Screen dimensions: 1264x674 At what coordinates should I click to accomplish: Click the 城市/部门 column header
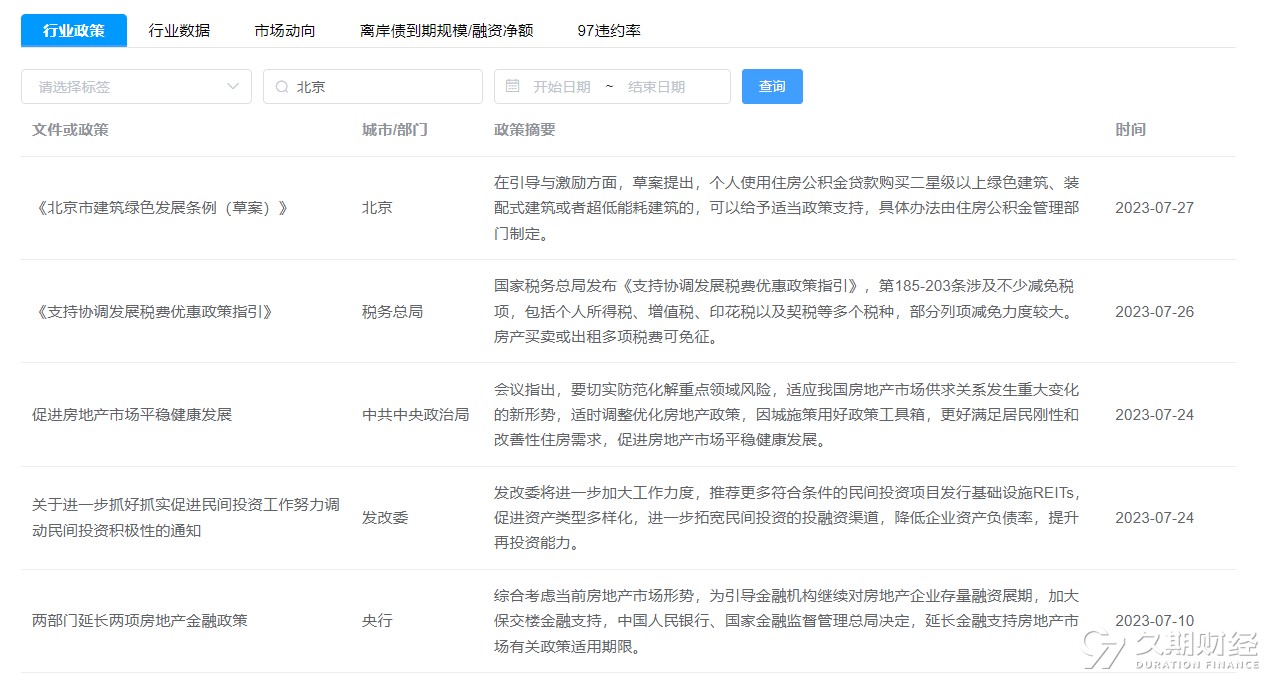[394, 130]
